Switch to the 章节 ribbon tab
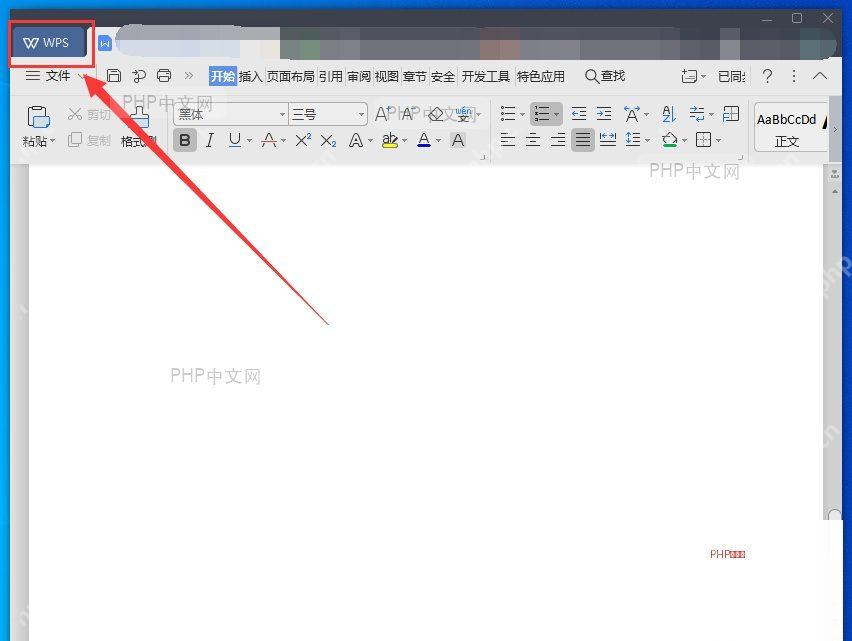This screenshot has height=641, width=852. [x=415, y=76]
